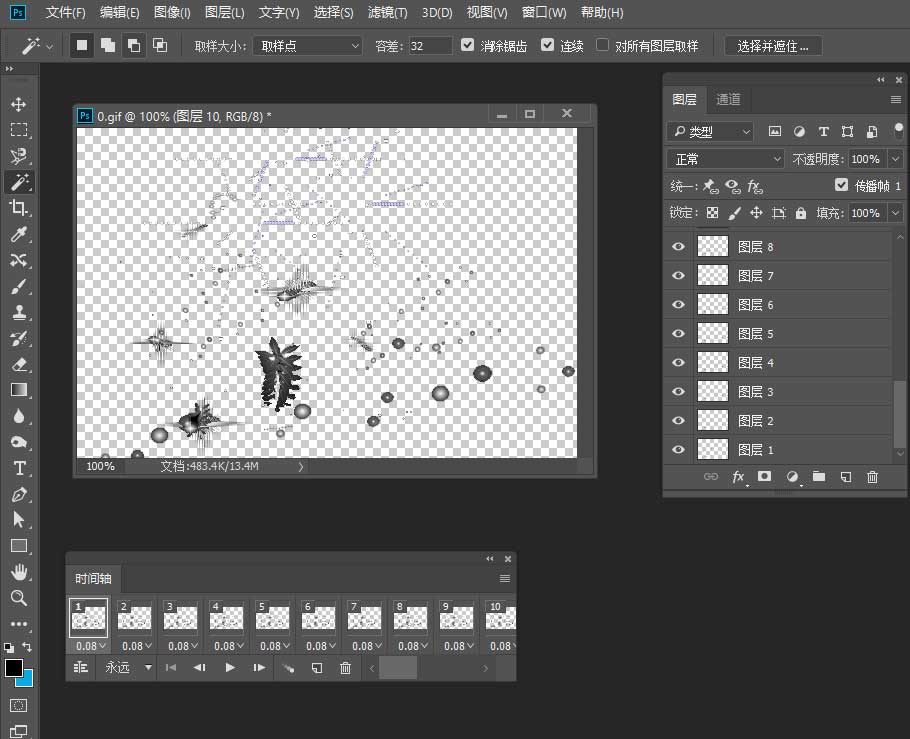Delete the selected layer via trash icon

pyautogui.click(x=872, y=477)
